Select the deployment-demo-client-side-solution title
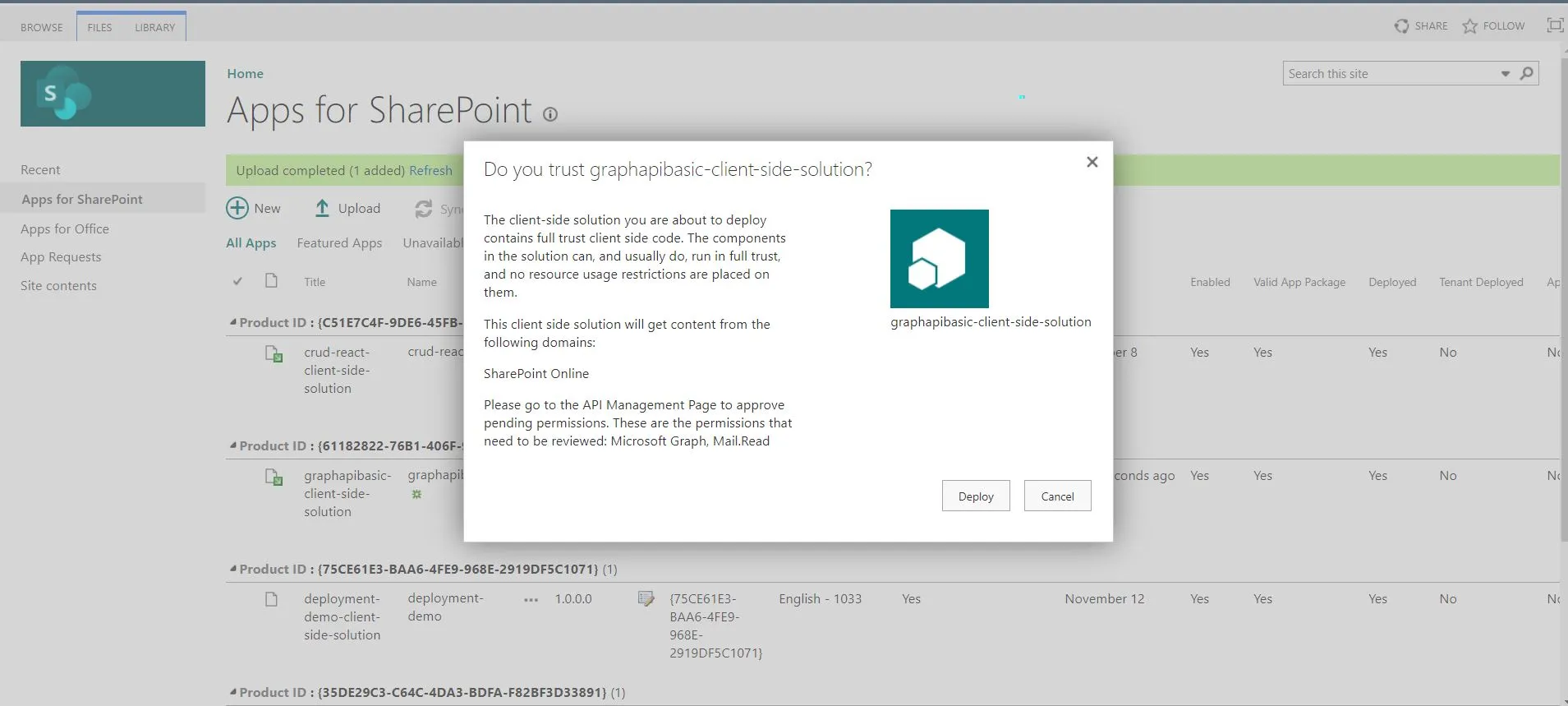The width and height of the screenshot is (1568, 706). [x=343, y=616]
